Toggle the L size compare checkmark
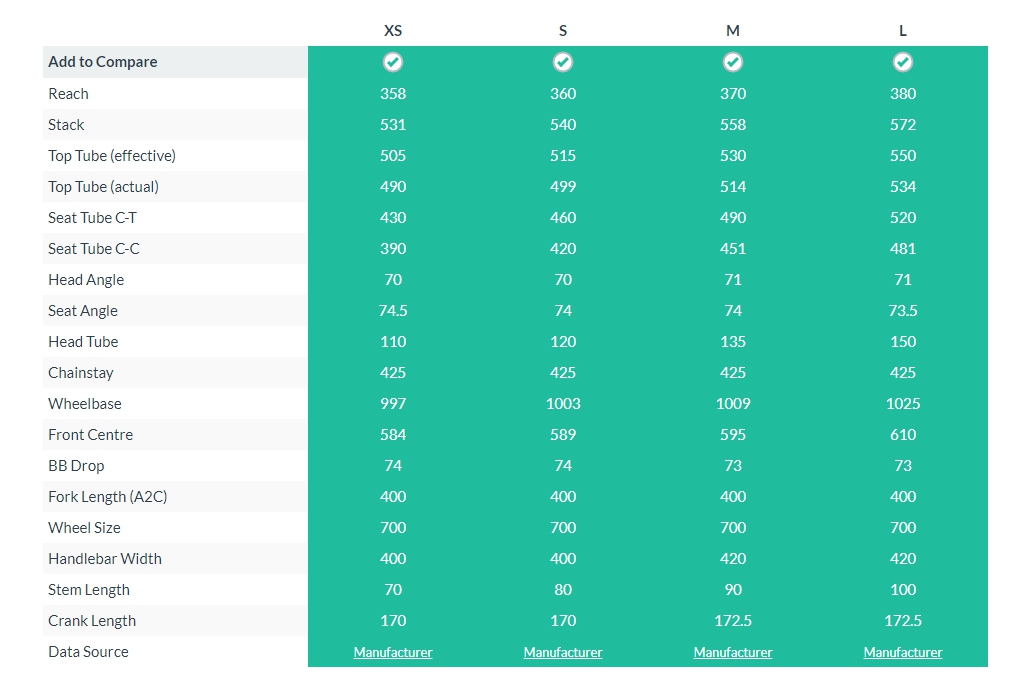The width and height of the screenshot is (1032, 675). tap(903, 62)
